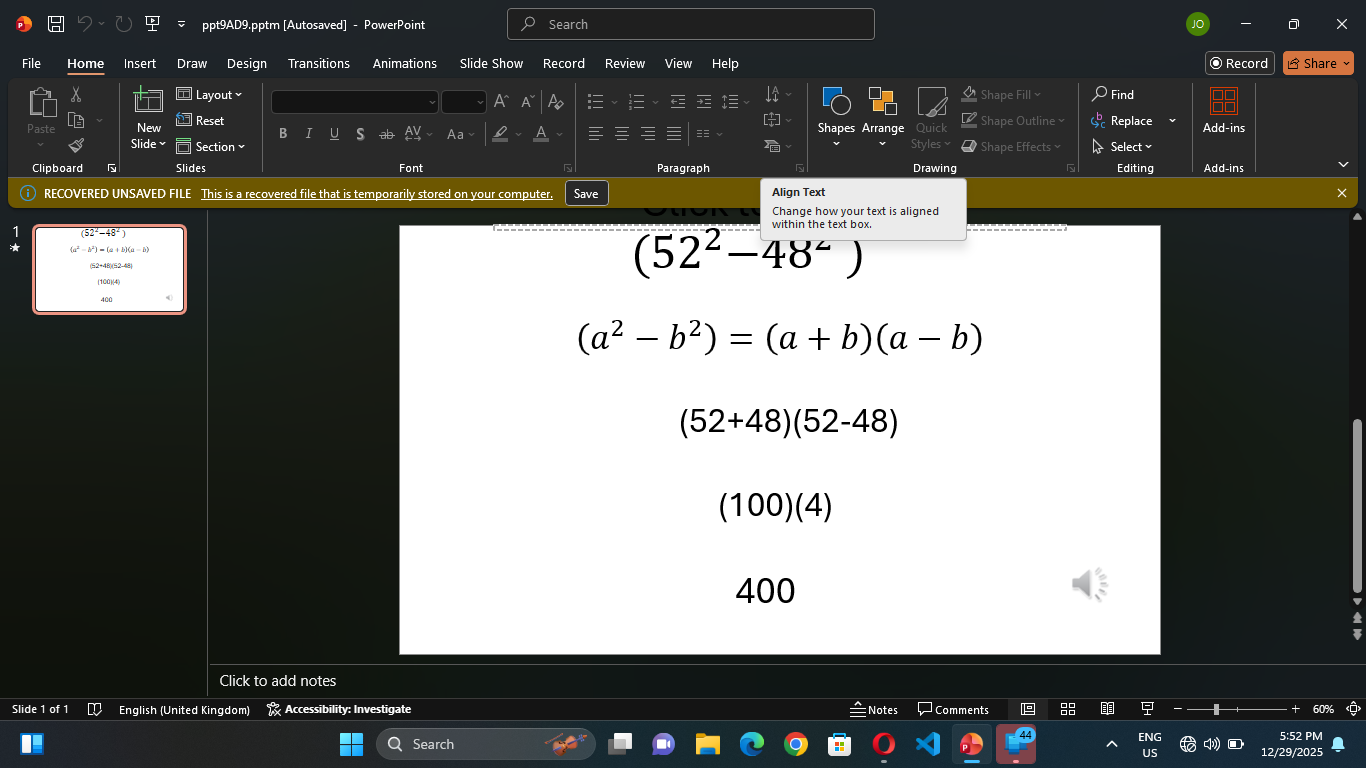Switch to the Insert tab
The image size is (1366, 768).
tap(140, 63)
